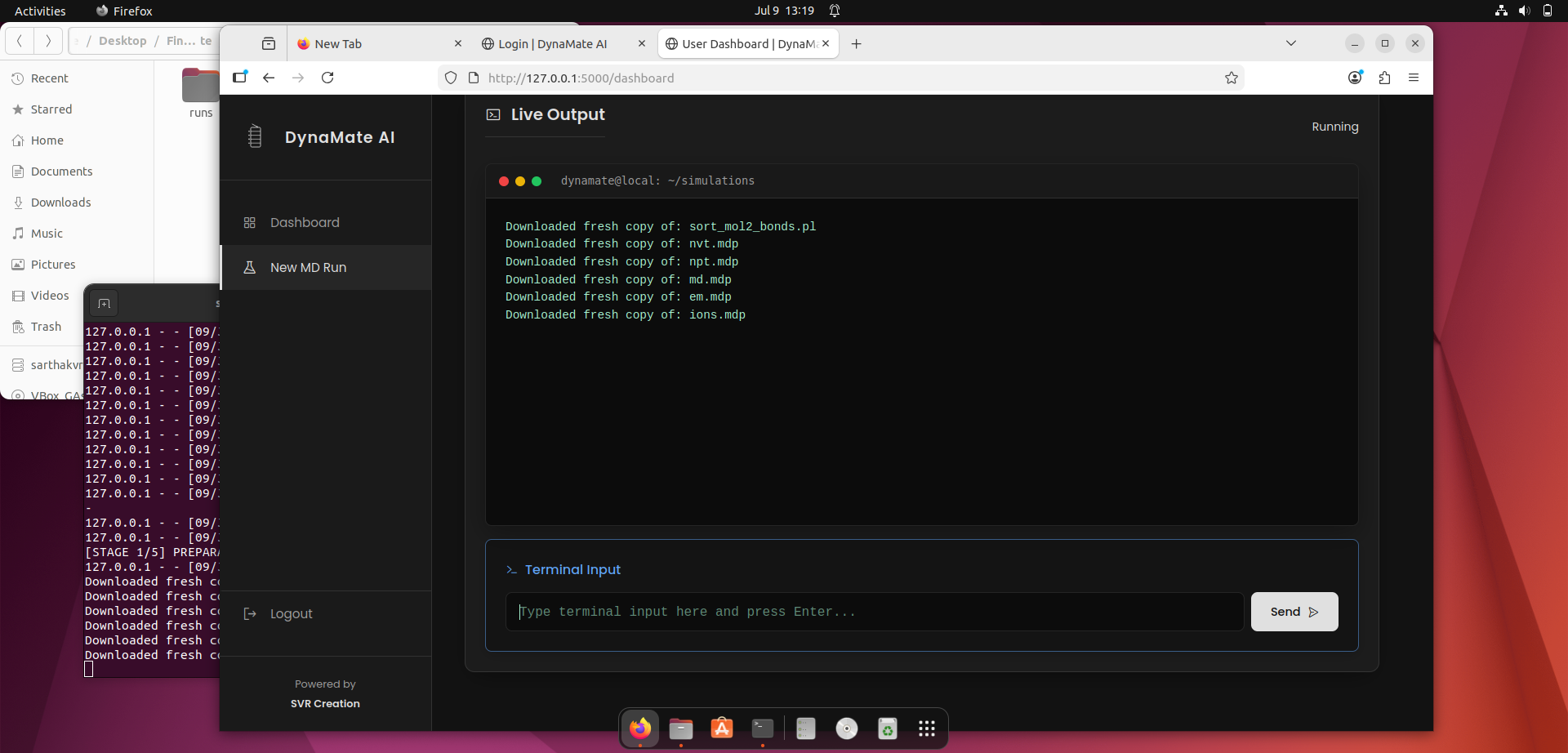Click the Running status label
This screenshot has width=1568, height=753.
(1335, 127)
